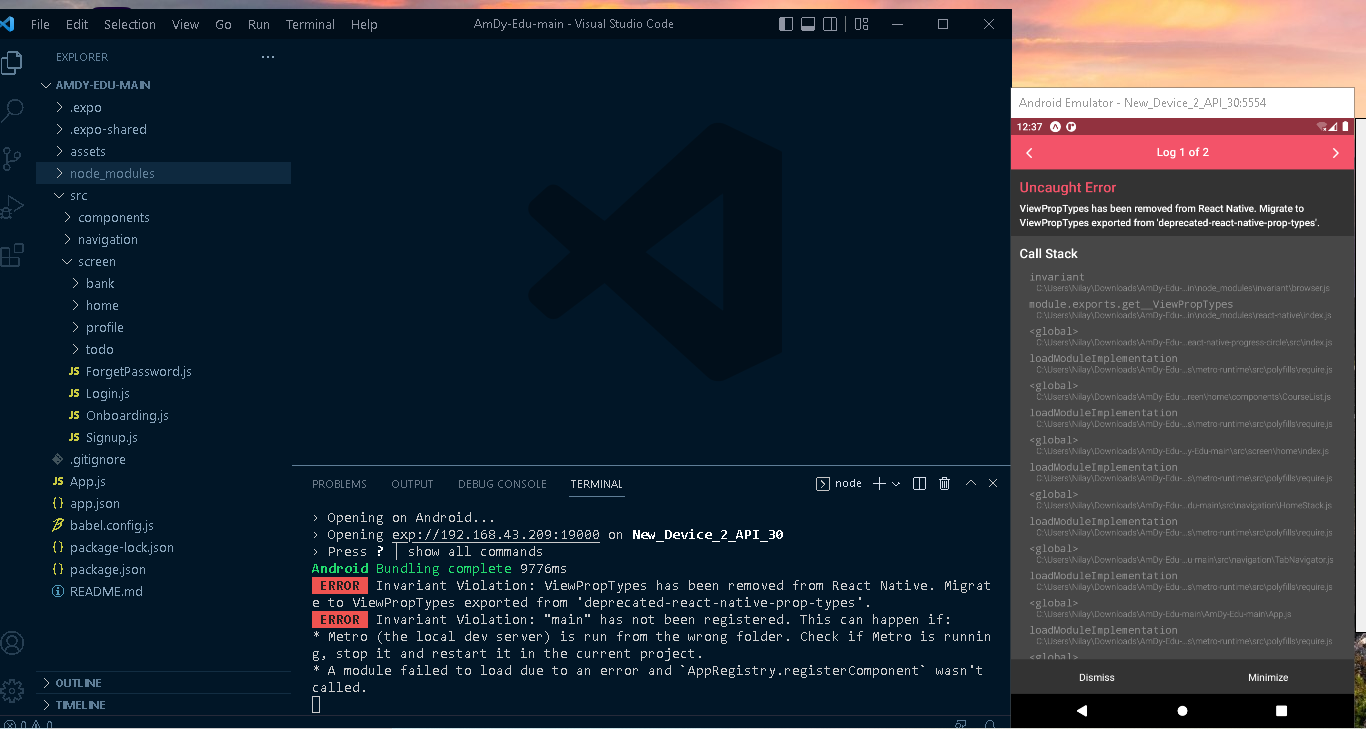Kill the terminal with the trash icon
Image resolution: width=1366 pixels, height=729 pixels.
[x=945, y=484]
